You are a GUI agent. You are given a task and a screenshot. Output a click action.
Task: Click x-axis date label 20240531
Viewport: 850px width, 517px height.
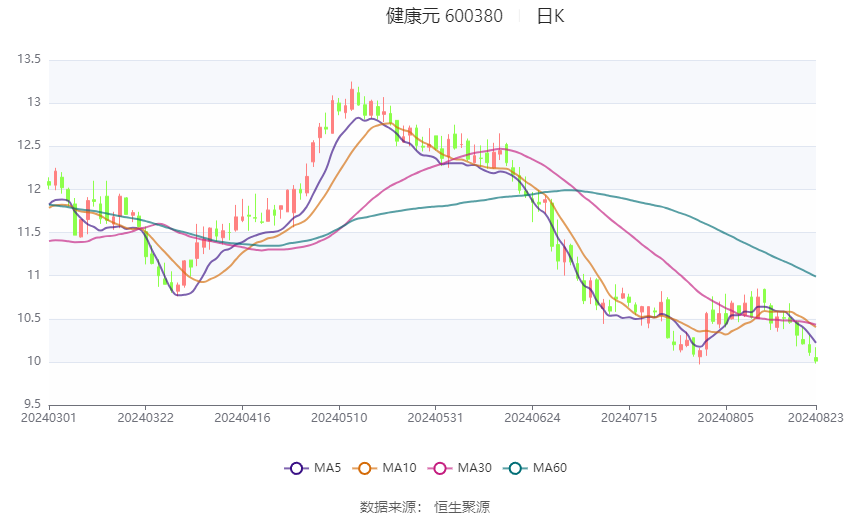435,418
